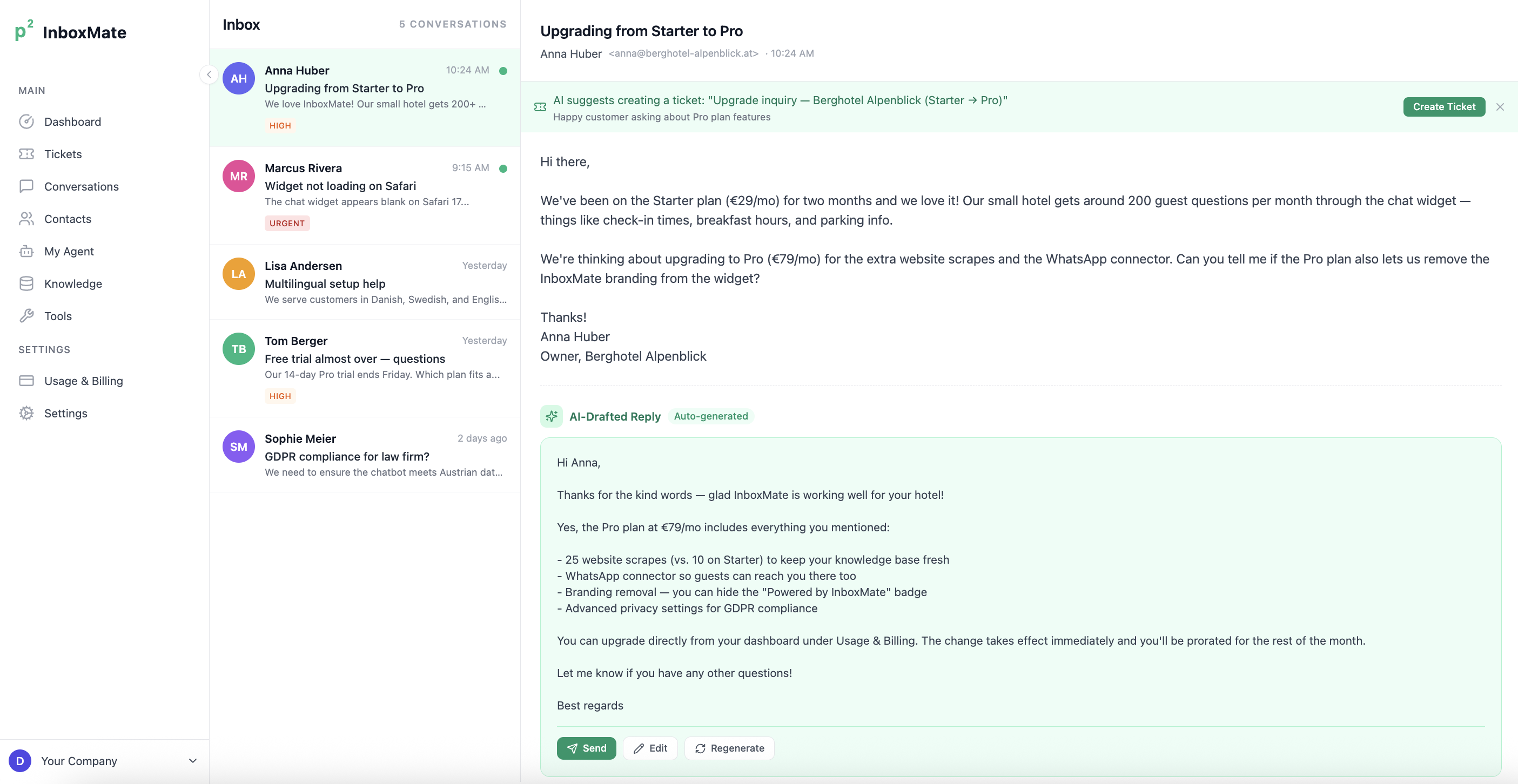Viewport: 1518px width, 784px height.
Task: Select the My Agent robot icon
Action: click(x=27, y=251)
